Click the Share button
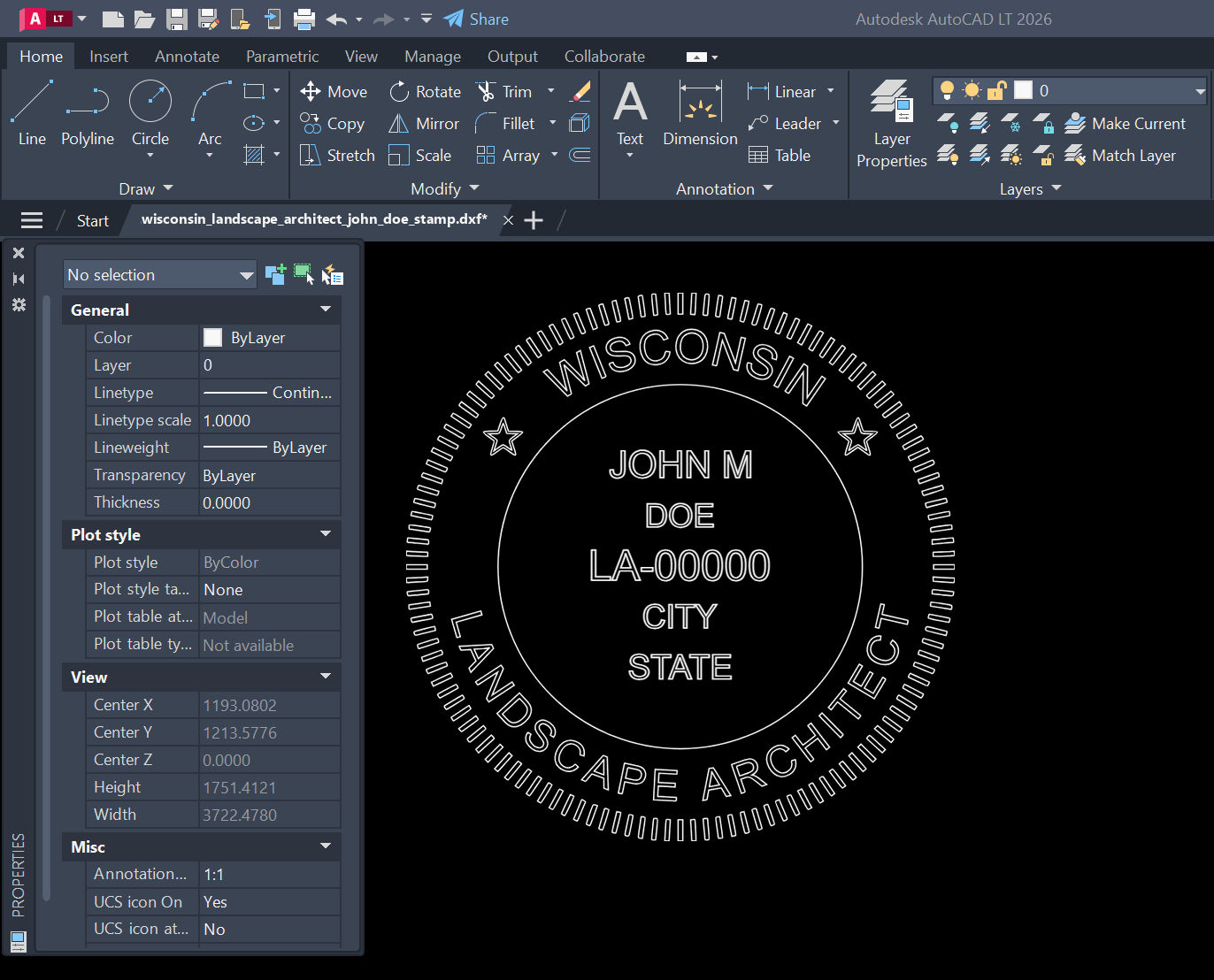Image resolution: width=1214 pixels, height=980 pixels. tap(476, 19)
